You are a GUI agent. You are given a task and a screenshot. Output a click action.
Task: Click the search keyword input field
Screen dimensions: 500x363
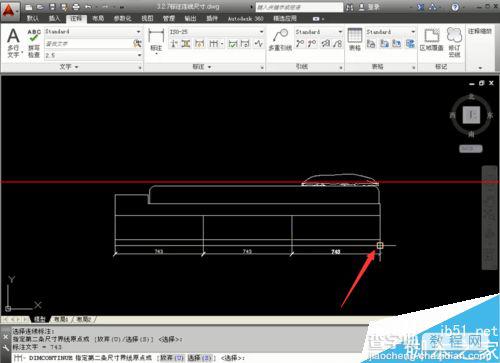coord(299,7)
